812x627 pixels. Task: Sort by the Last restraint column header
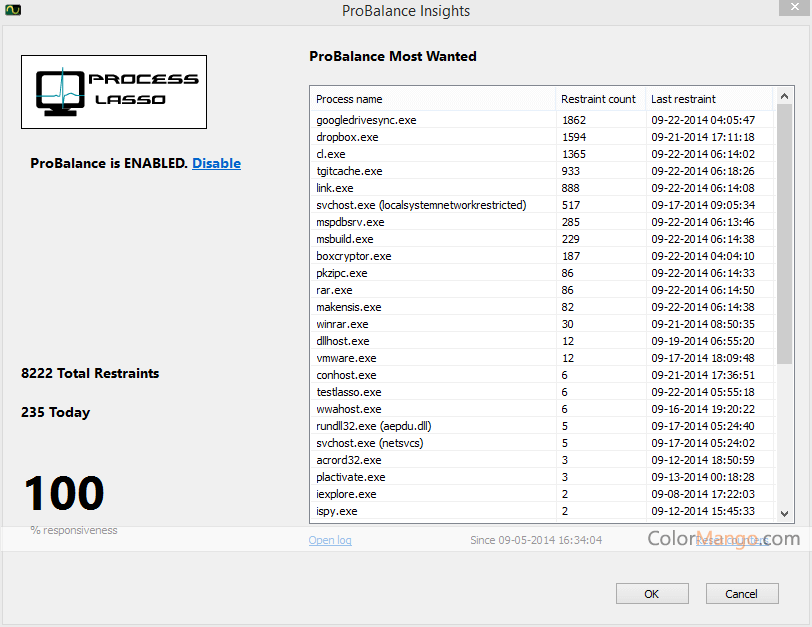pyautogui.click(x=710, y=99)
